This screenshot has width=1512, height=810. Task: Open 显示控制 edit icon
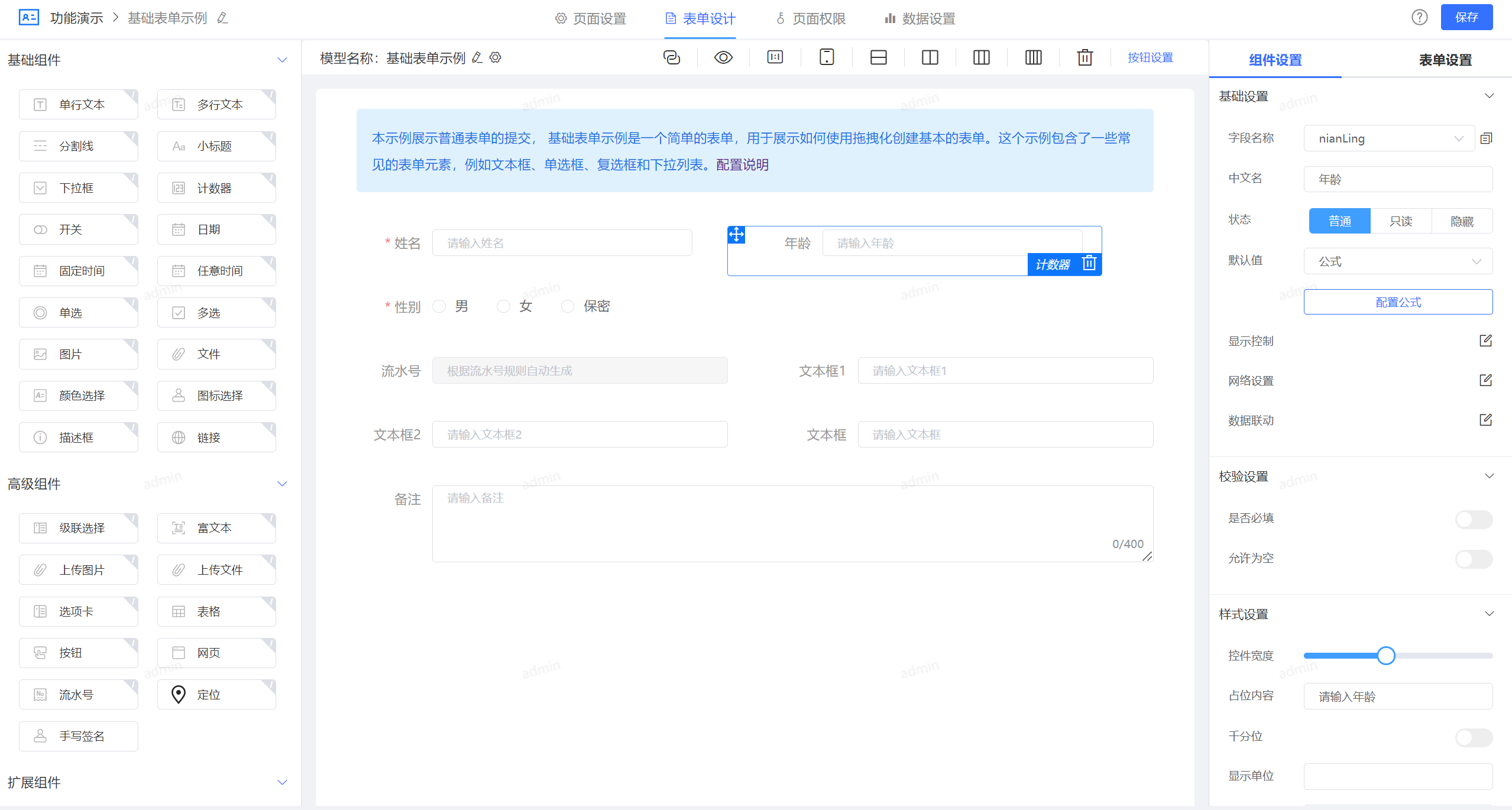pyautogui.click(x=1485, y=341)
